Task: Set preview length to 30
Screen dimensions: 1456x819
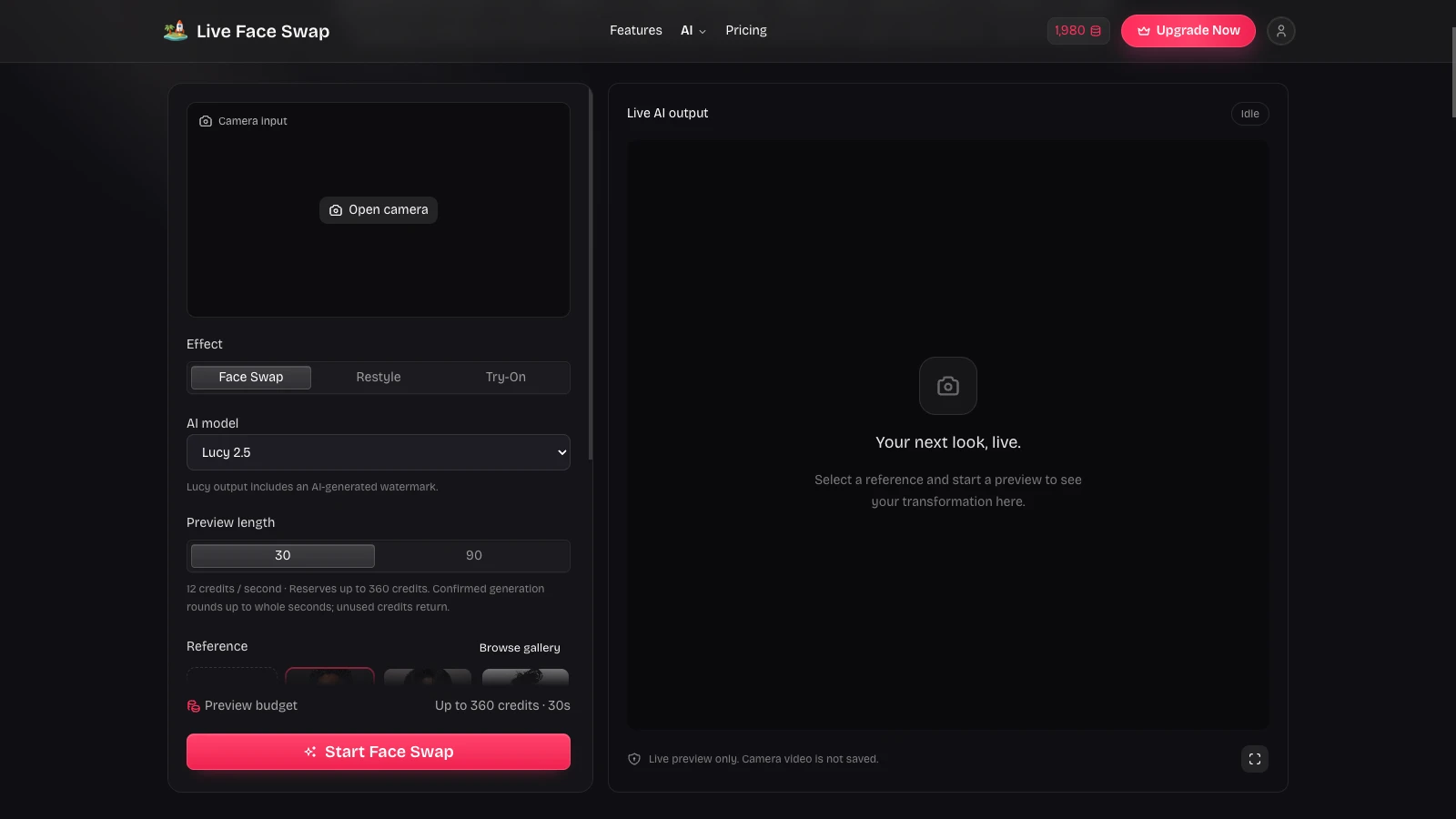Action: [283, 556]
